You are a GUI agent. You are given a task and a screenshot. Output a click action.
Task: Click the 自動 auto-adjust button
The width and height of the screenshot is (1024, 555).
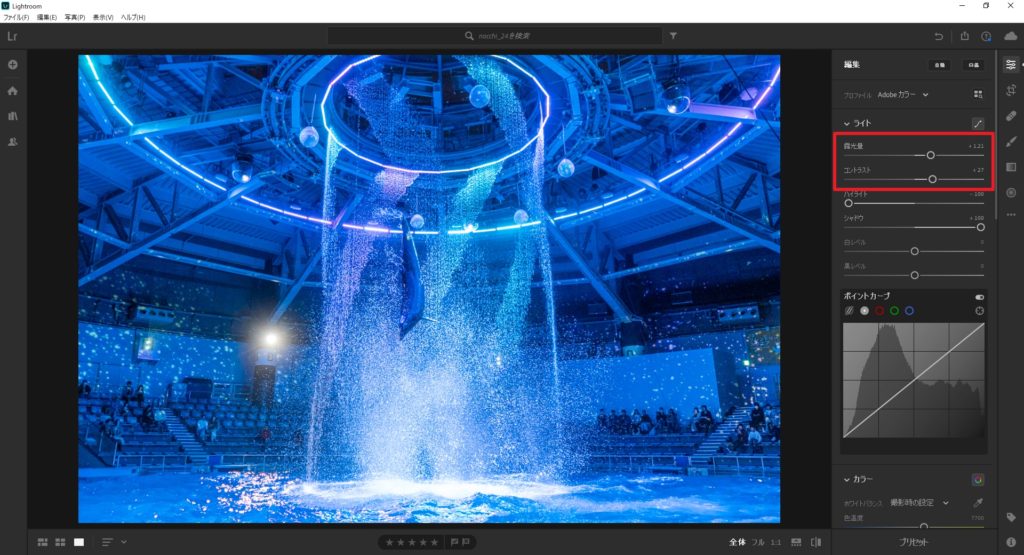pyautogui.click(x=940, y=65)
